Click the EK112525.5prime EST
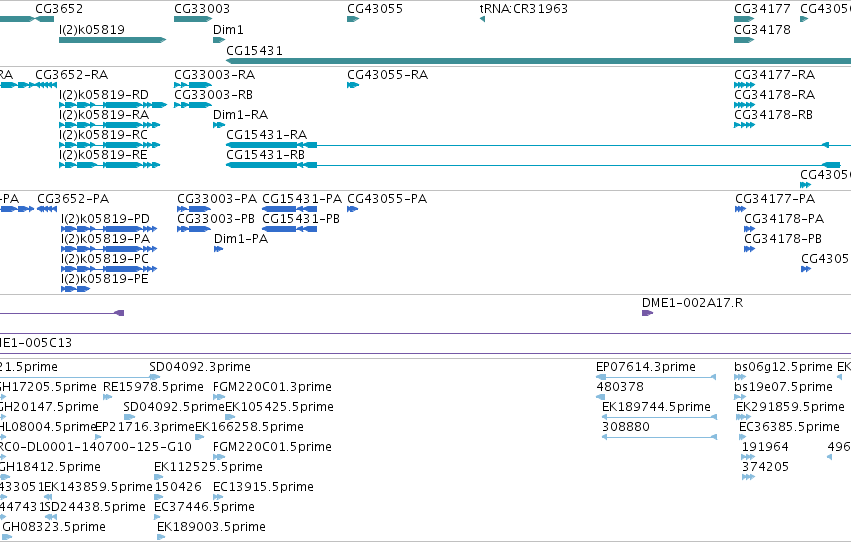Image resolution: width=851 pixels, height=542 pixels. point(159,477)
